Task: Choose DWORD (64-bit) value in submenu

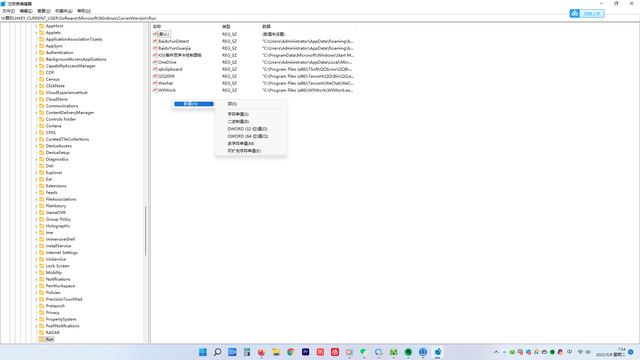Action: click(247, 136)
